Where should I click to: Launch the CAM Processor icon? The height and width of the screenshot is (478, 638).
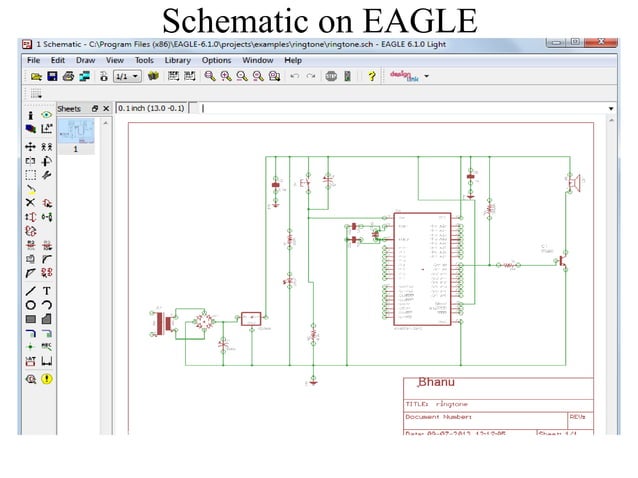coord(85,76)
